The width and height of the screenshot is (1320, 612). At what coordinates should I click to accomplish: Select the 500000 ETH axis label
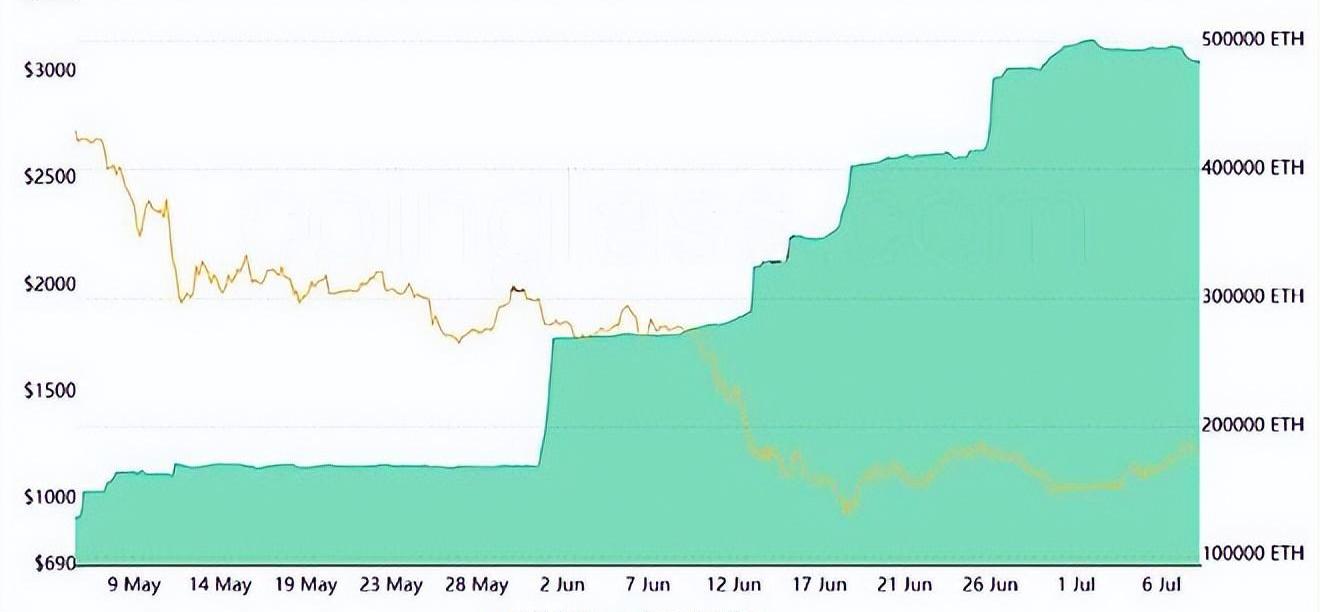[1251, 39]
